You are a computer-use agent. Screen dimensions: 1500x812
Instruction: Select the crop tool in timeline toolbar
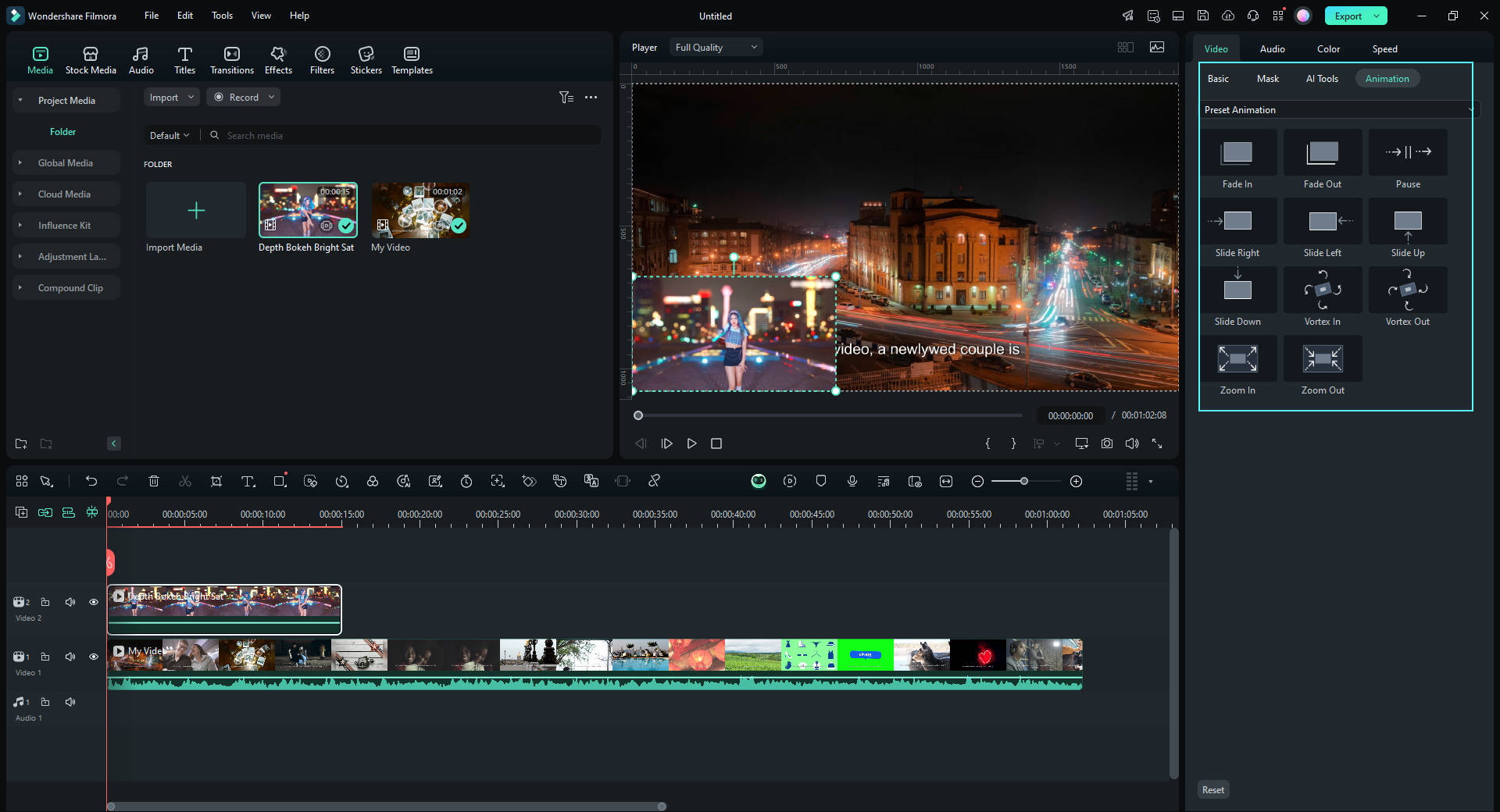pyautogui.click(x=216, y=482)
